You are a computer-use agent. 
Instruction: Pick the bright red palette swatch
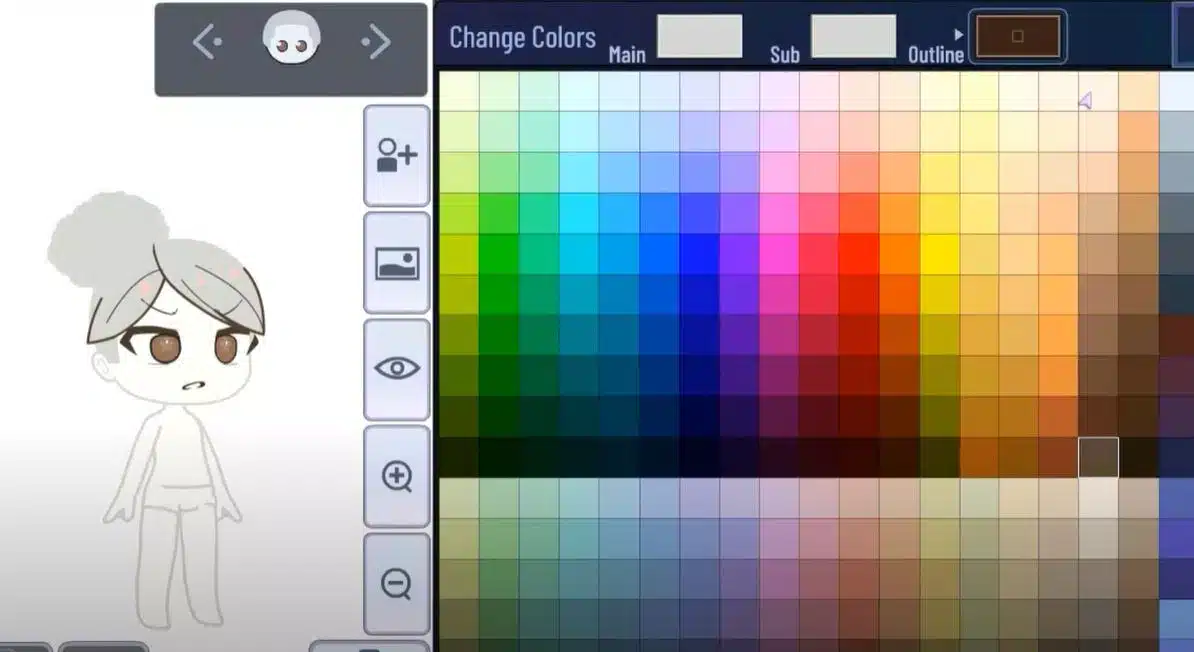click(859, 253)
